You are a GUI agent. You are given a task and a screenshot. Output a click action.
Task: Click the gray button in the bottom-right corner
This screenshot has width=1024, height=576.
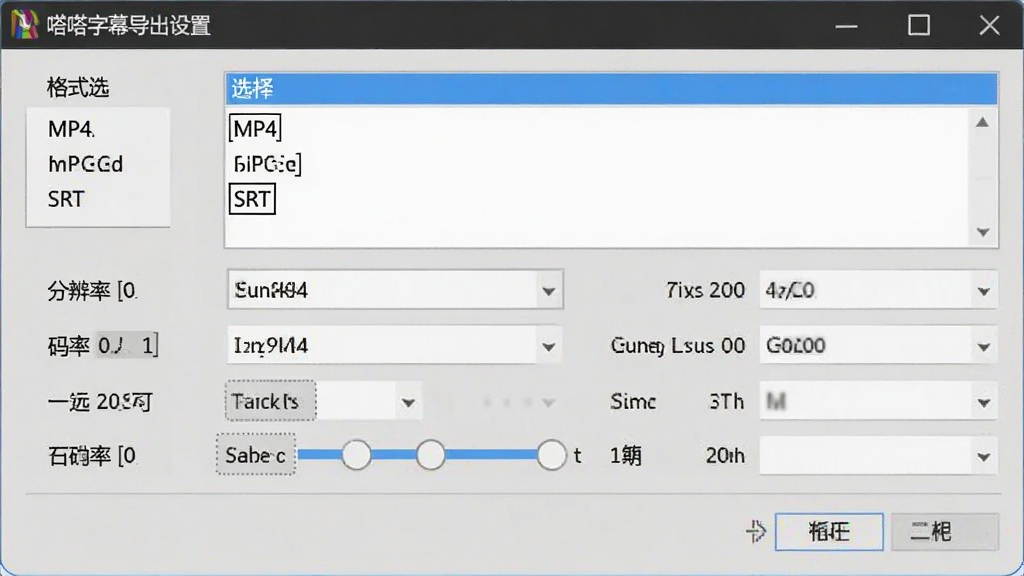click(944, 532)
